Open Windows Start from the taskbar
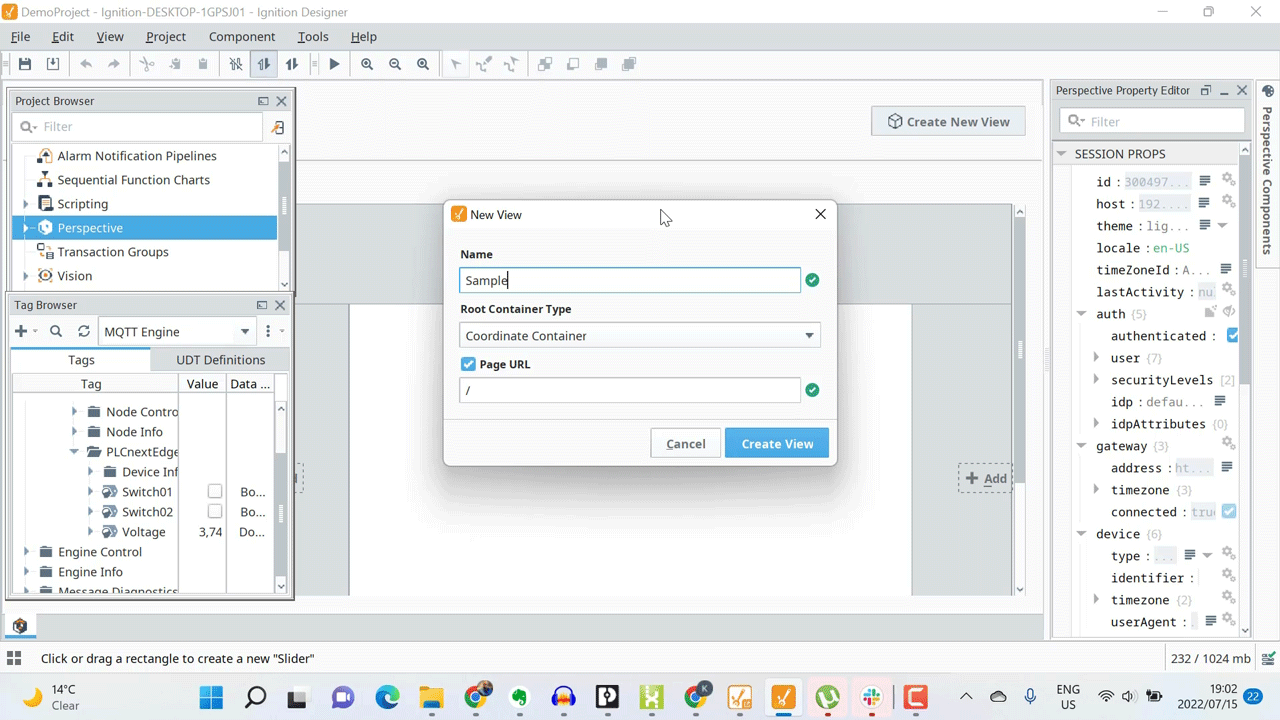Image resolution: width=1280 pixels, height=720 pixels. (x=212, y=697)
